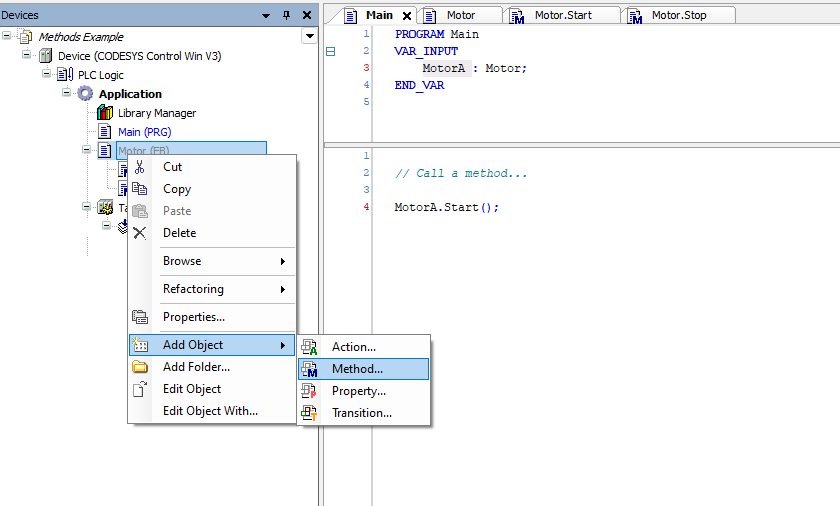The image size is (840, 506).
Task: Collapse the VAR_INPUT code block
Action: click(x=331, y=51)
